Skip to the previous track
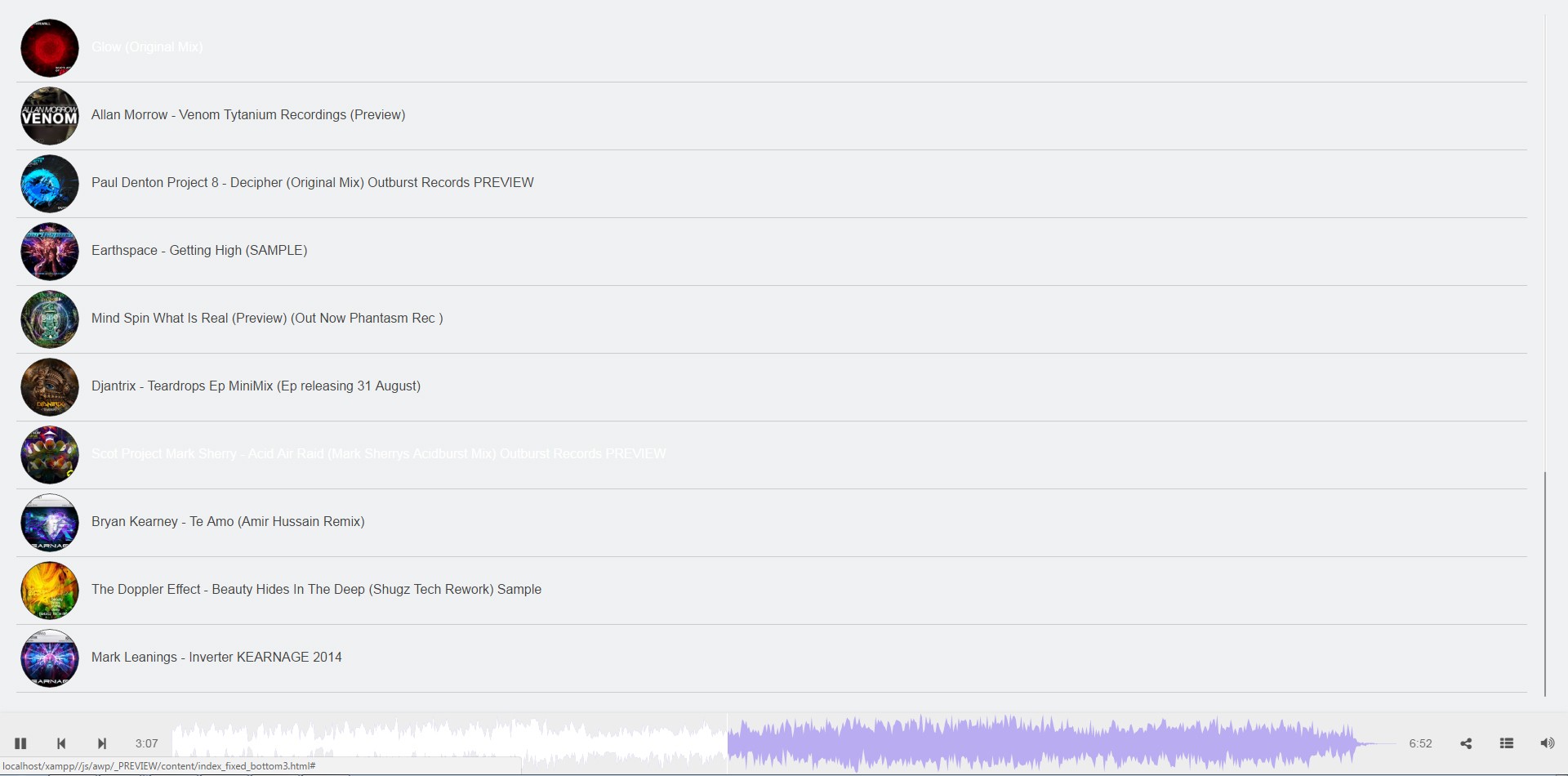This screenshot has height=776, width=1568. coord(61,743)
